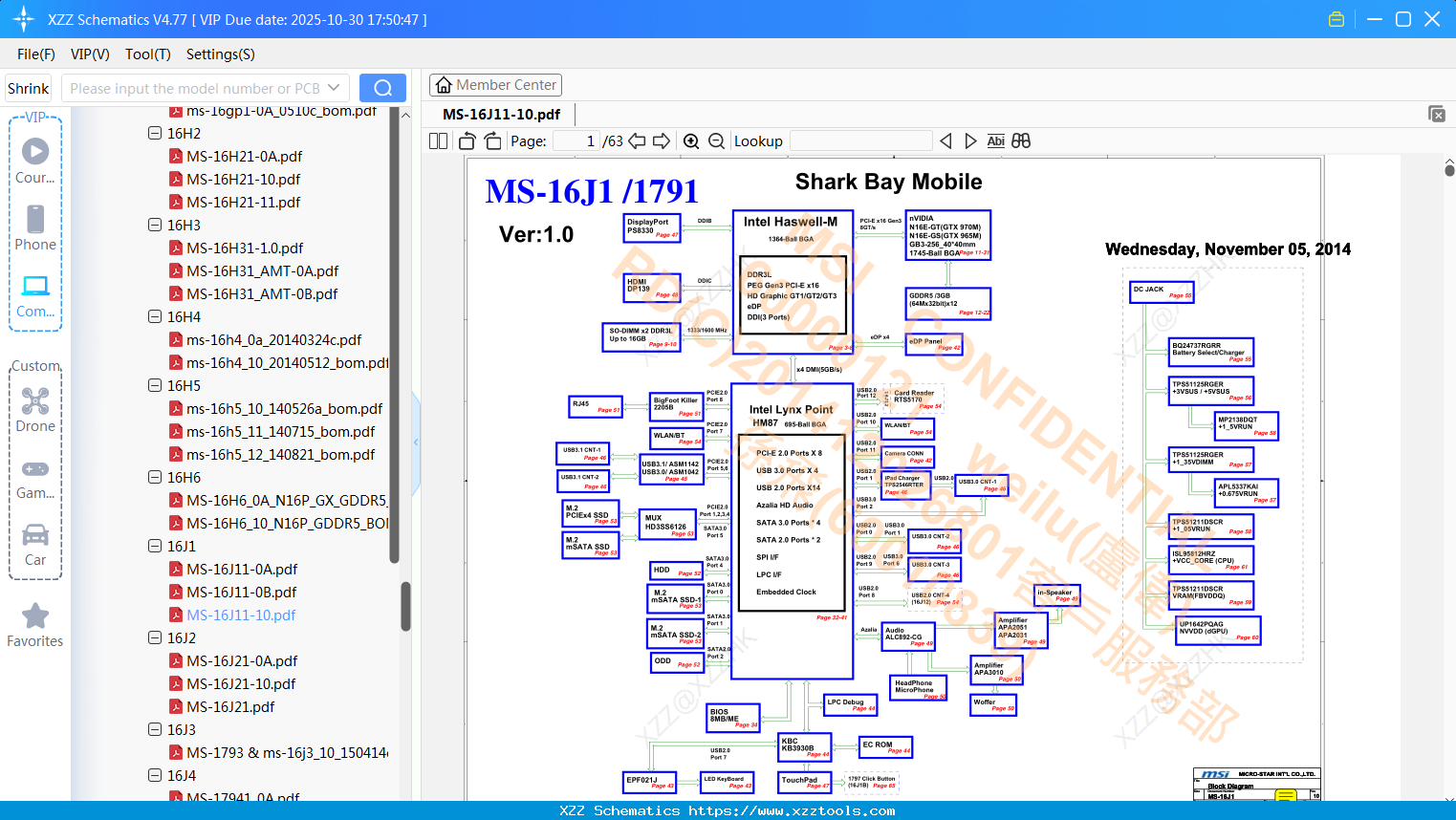The height and width of the screenshot is (820, 1456).
Task: Open MS-16H31_AMT-0B.pdf file
Action: 262,293
